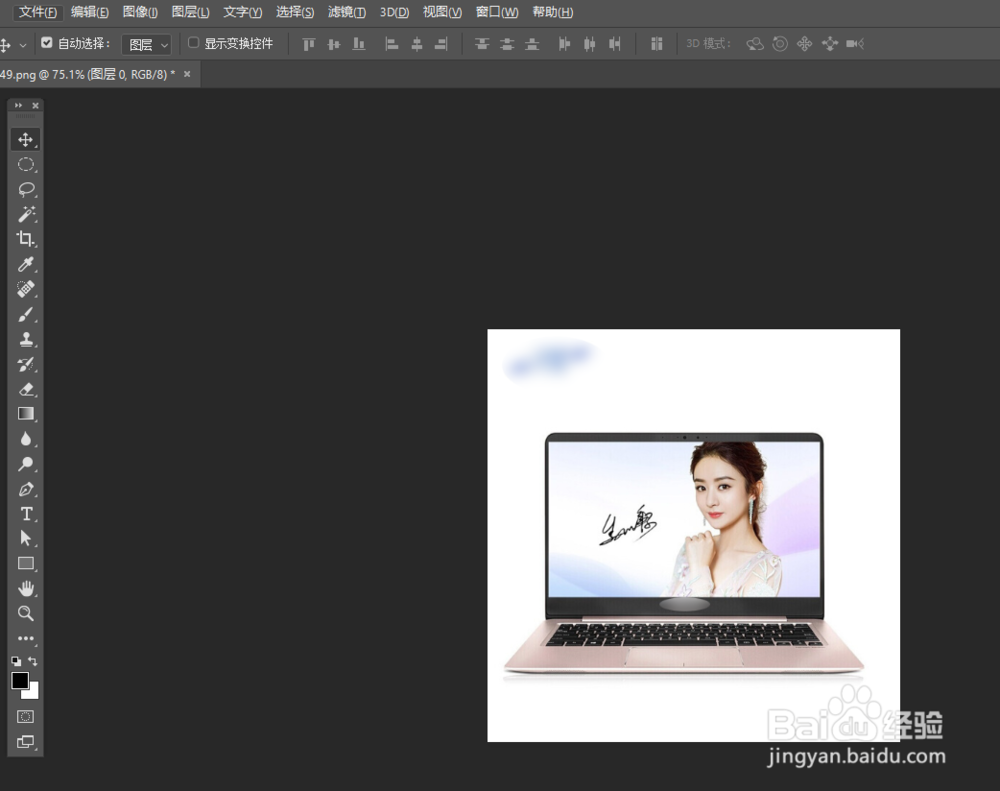Image resolution: width=1000 pixels, height=791 pixels.
Task: Select the Path Selection tool
Action: coord(26,538)
